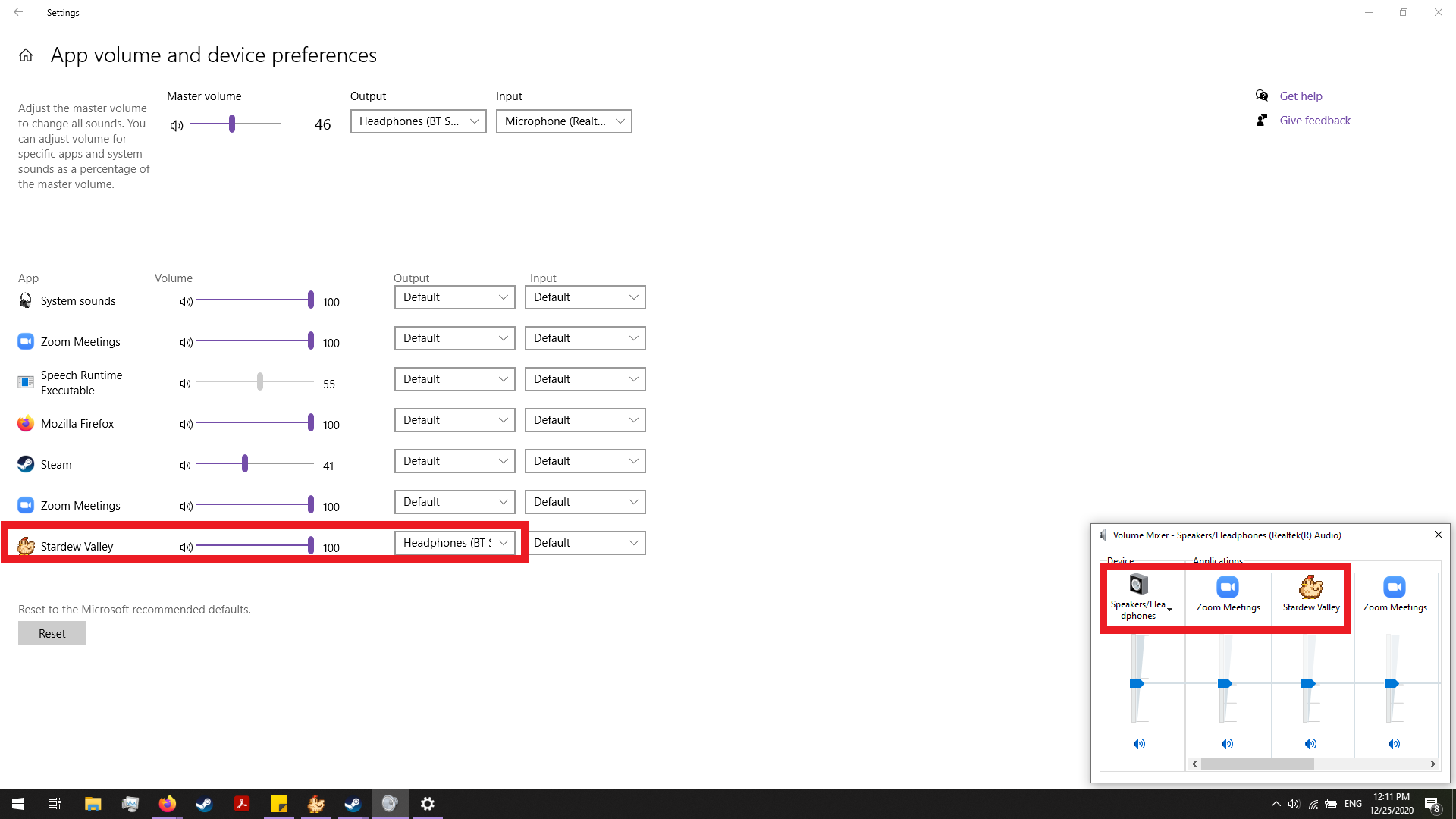Image resolution: width=1456 pixels, height=819 pixels.
Task: Open the notification center icon
Action: pyautogui.click(x=1432, y=804)
